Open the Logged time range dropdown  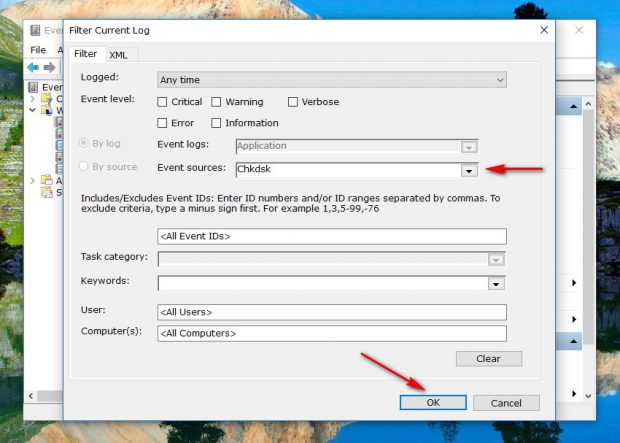[x=332, y=80]
